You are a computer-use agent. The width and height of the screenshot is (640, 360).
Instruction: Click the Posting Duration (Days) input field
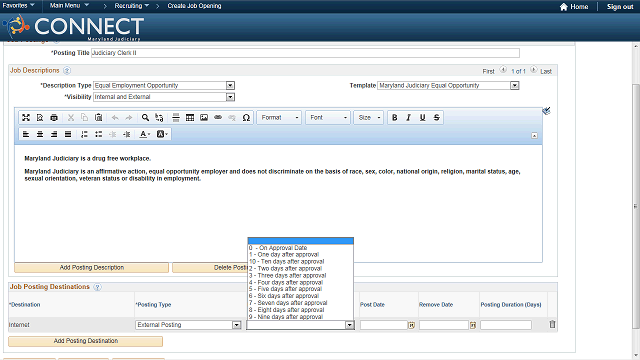point(506,325)
